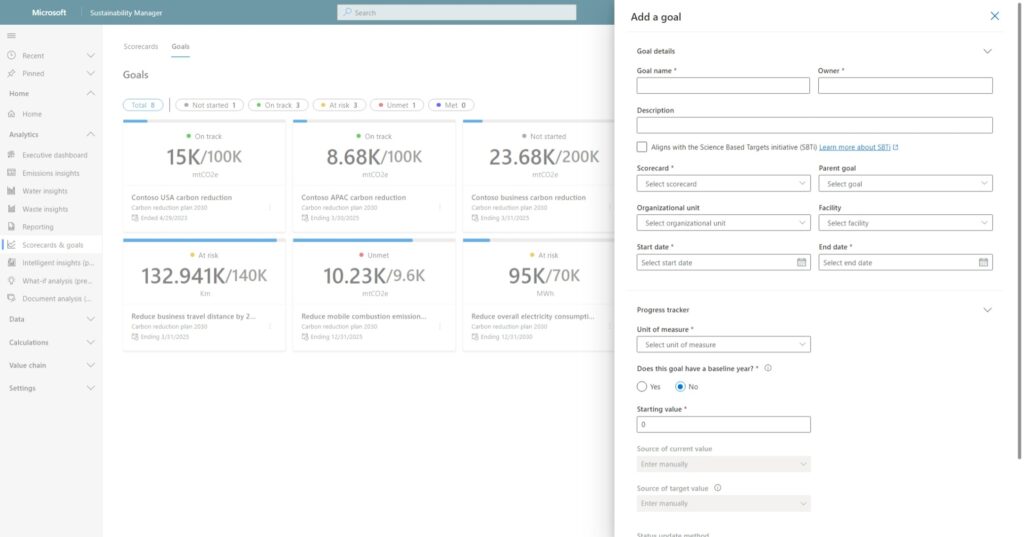Screen dimensions: 1024x537
Task: Click the Emissions insights icon
Action: [x=11, y=173]
